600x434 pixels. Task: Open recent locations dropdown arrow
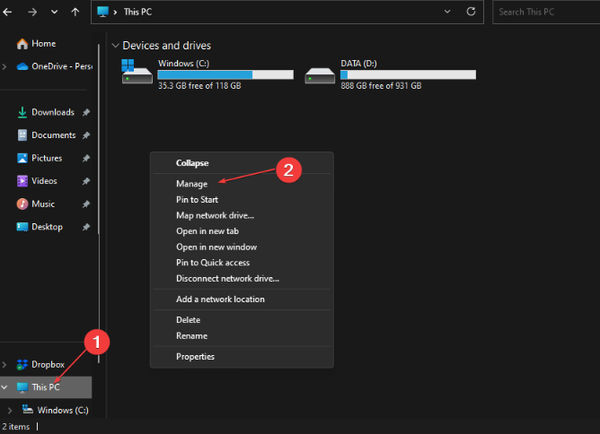coord(54,12)
